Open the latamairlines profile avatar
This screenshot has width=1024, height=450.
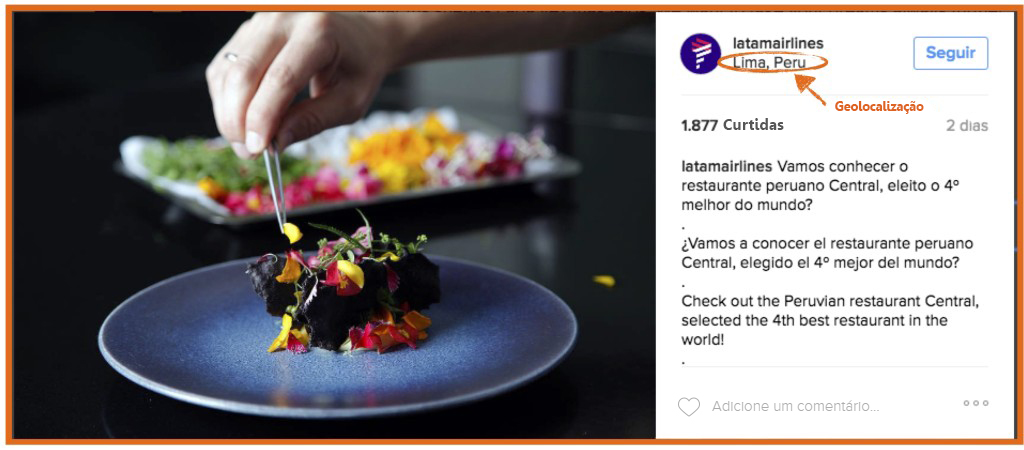pyautogui.click(x=700, y=54)
